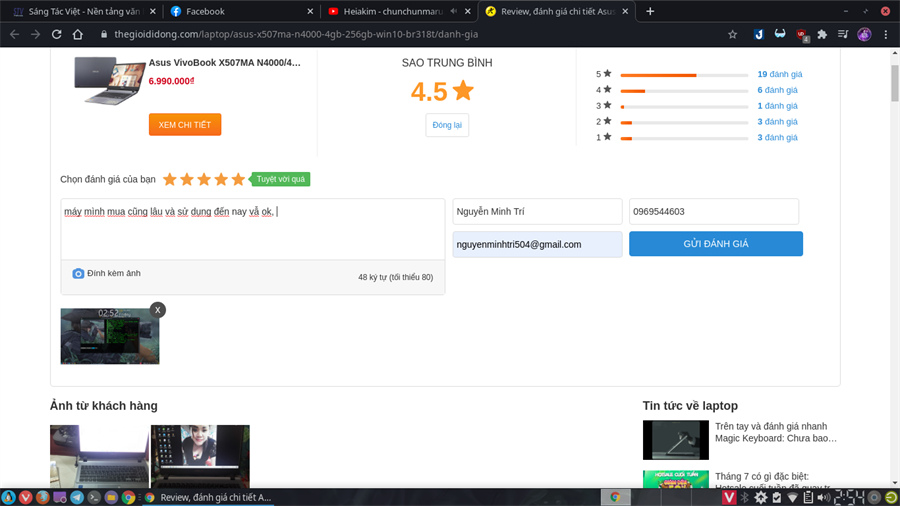This screenshot has width=900, height=506.
Task: Open a new browser tab
Action: (x=650, y=11)
